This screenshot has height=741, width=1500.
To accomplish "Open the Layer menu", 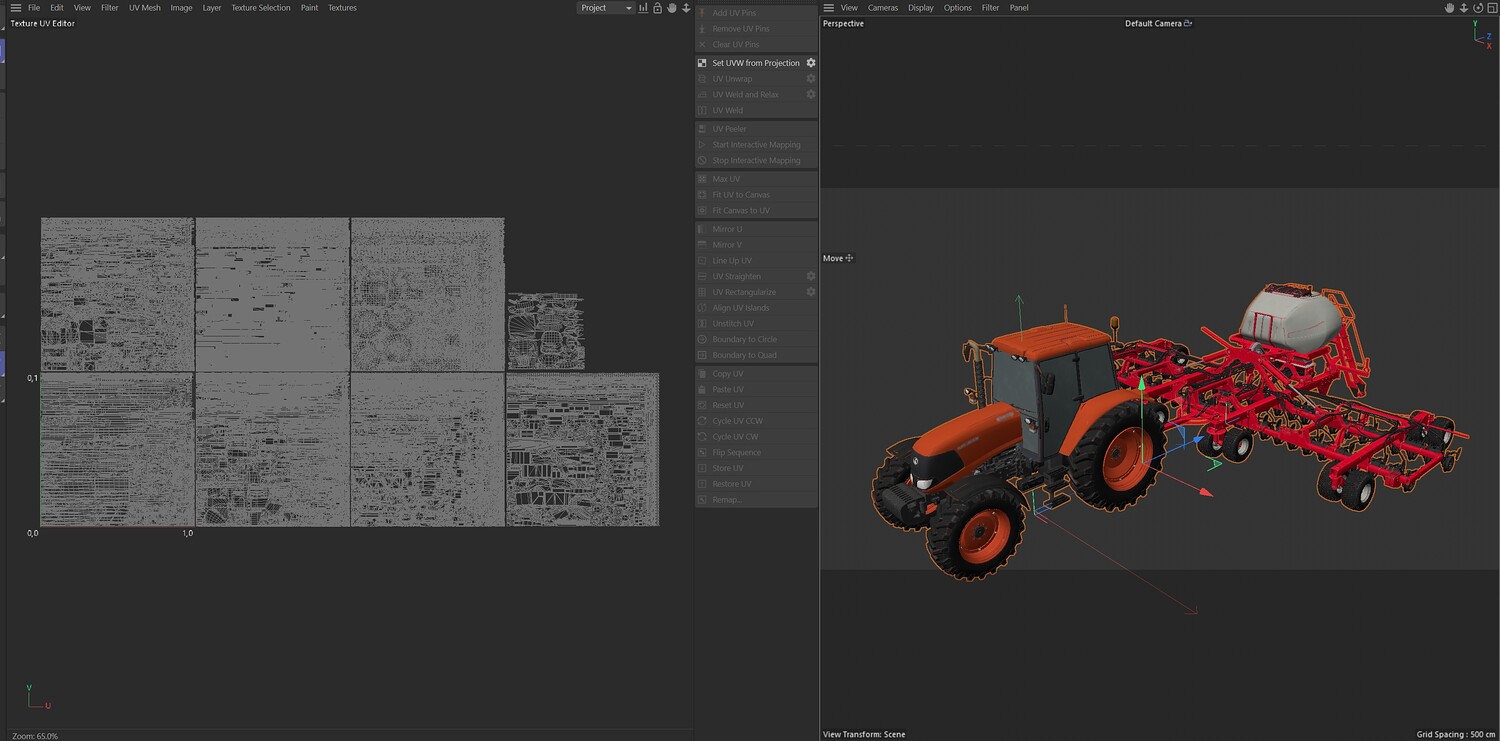I will (x=212, y=8).
